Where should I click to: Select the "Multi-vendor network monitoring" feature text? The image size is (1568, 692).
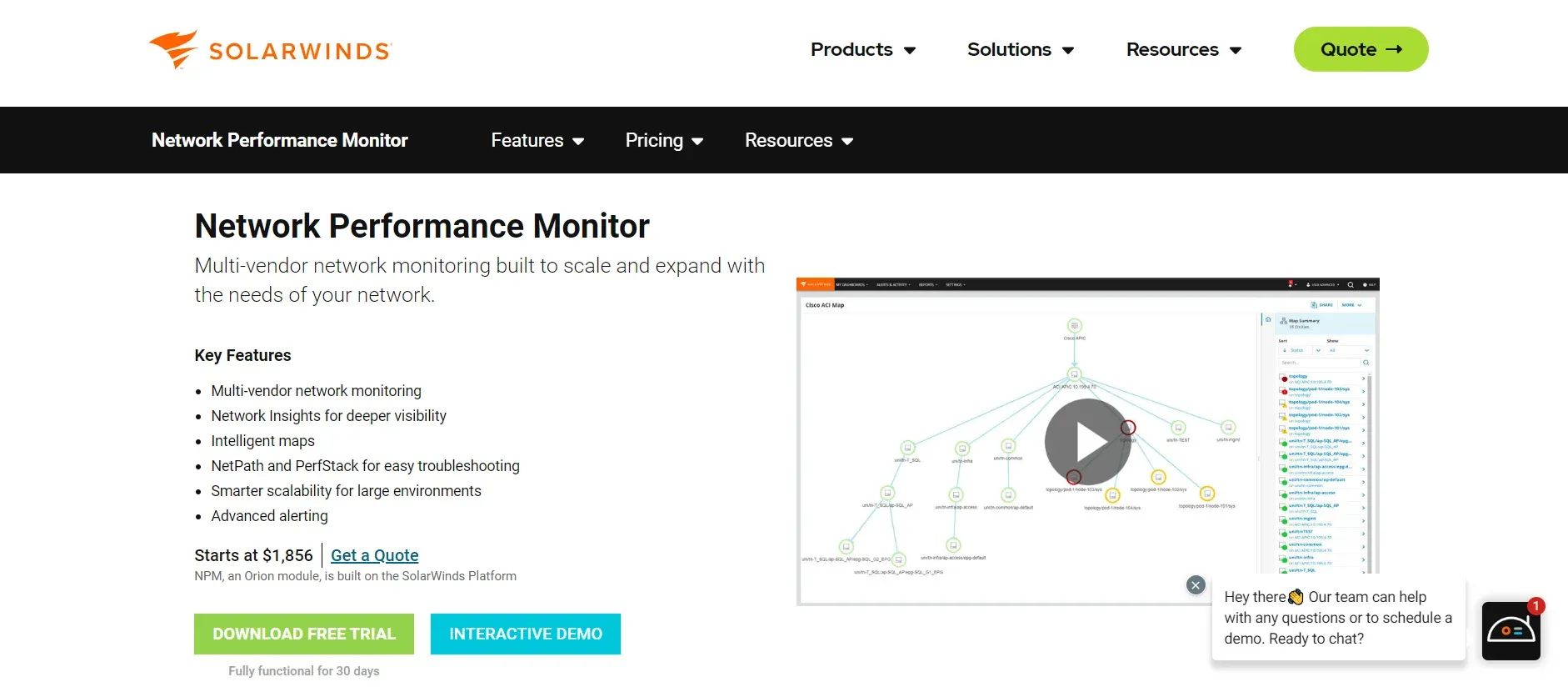pyautogui.click(x=316, y=391)
